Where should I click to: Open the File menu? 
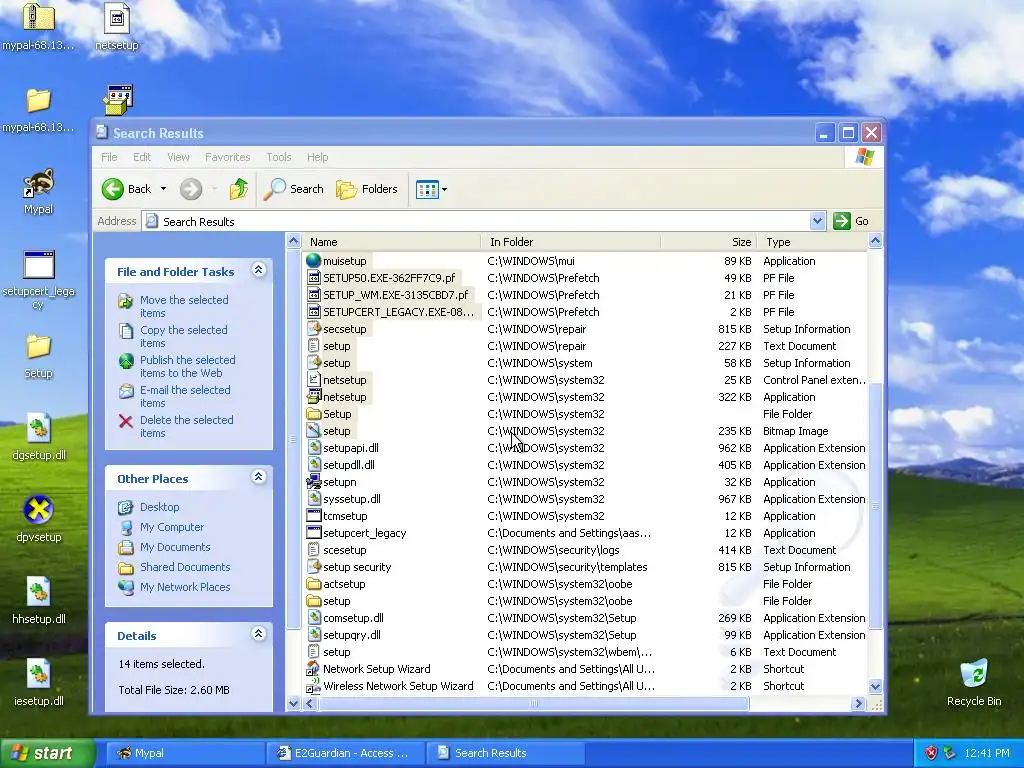[x=109, y=157]
